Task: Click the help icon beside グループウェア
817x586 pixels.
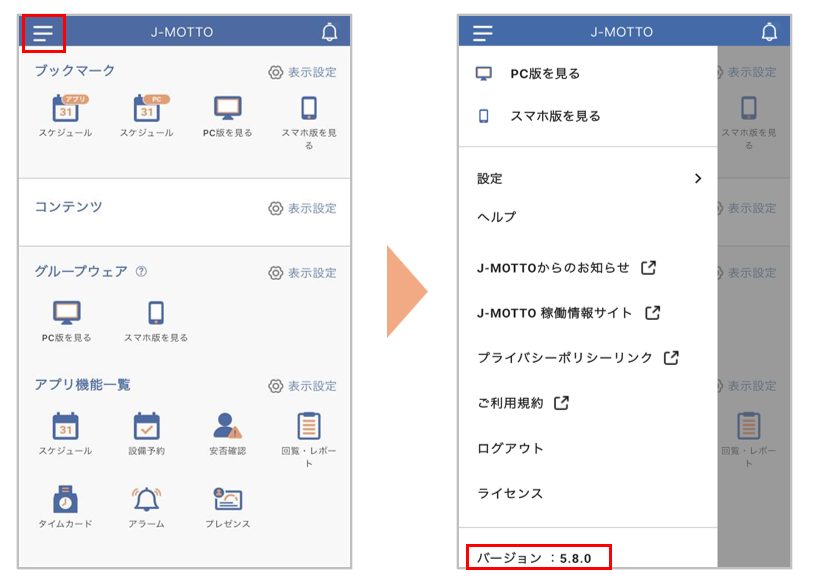Action: click(x=141, y=271)
